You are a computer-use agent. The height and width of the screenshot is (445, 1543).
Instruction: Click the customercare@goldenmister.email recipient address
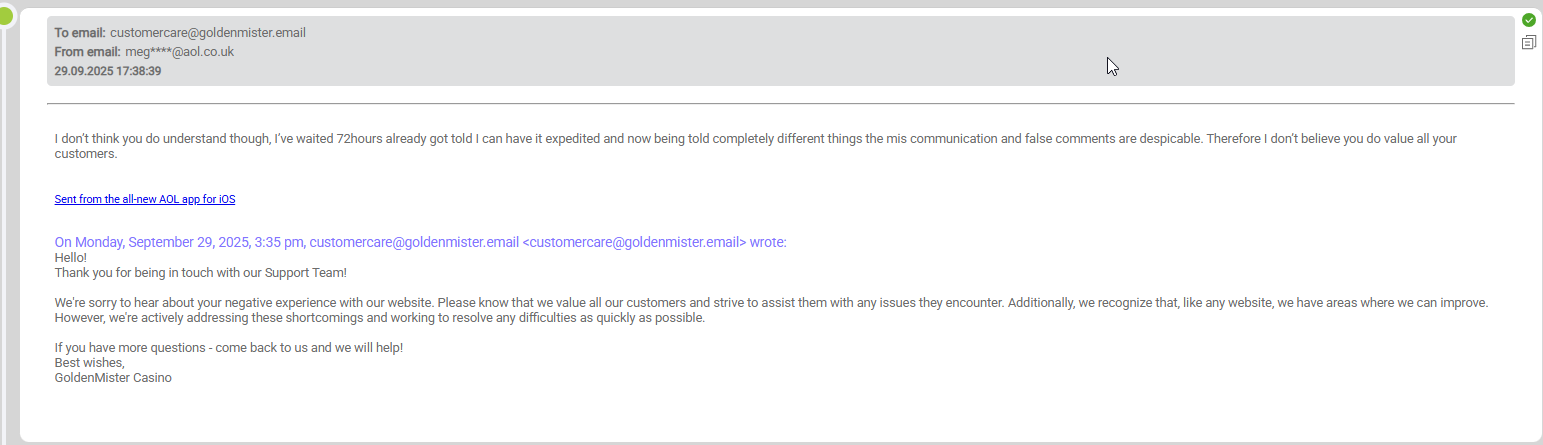pyautogui.click(x=208, y=32)
